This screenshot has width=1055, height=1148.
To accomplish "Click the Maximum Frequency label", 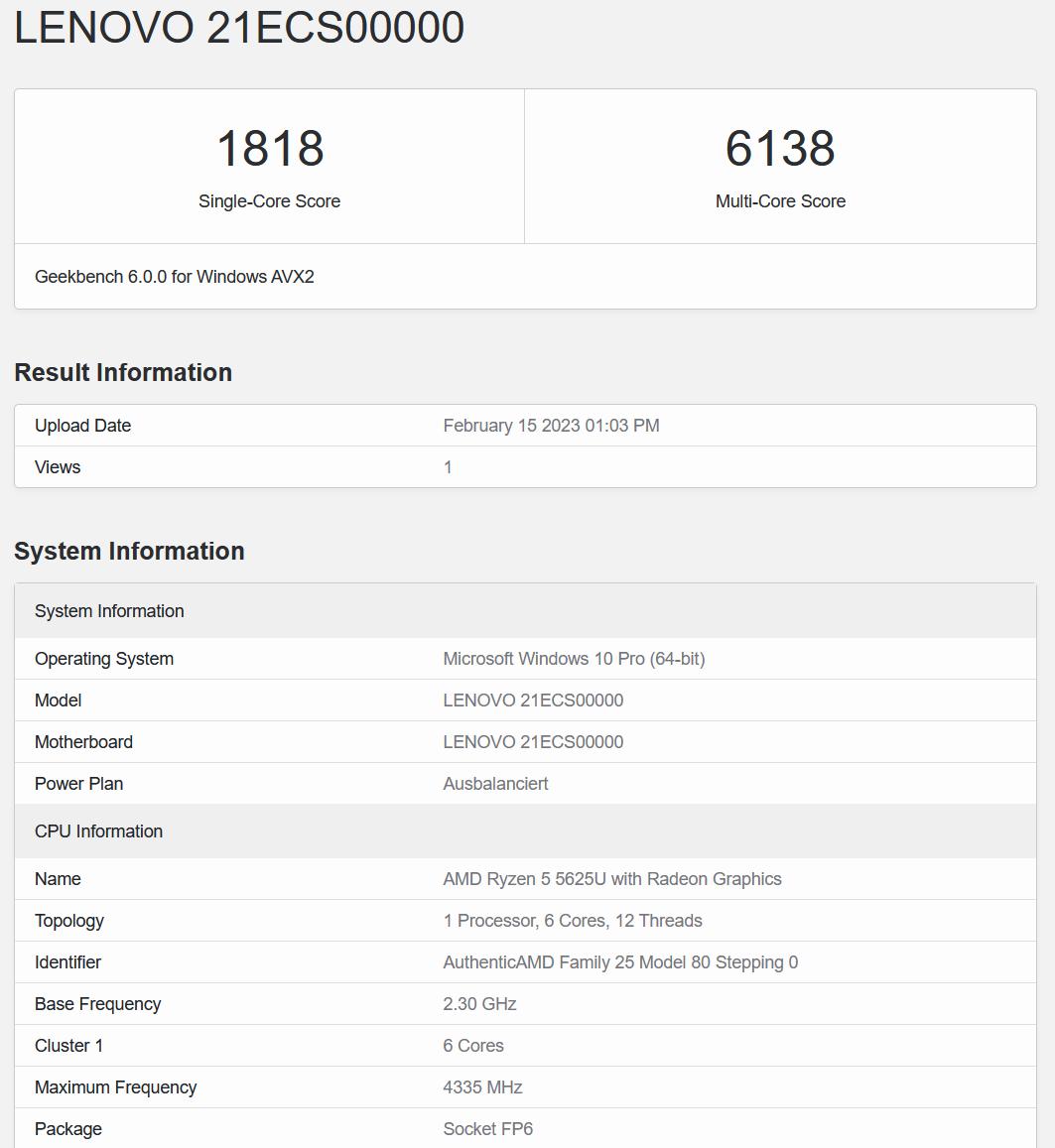I will (x=116, y=1087).
